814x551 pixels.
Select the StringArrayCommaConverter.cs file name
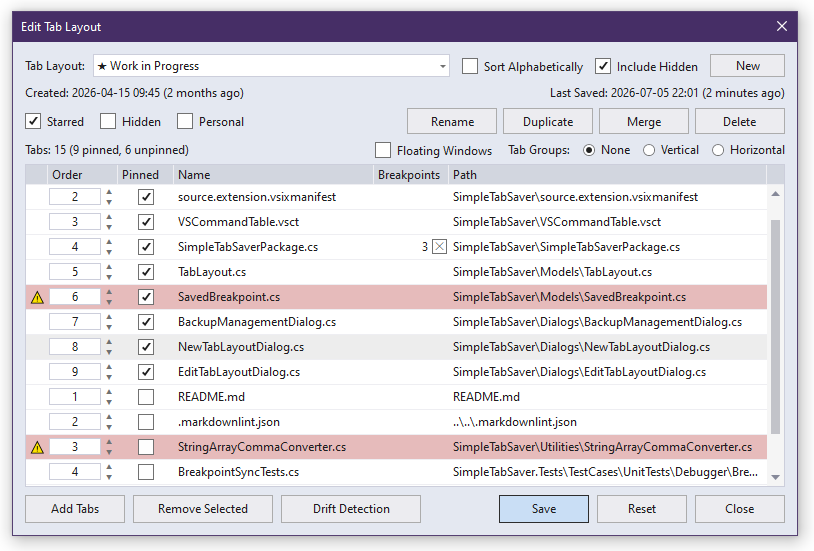262,447
